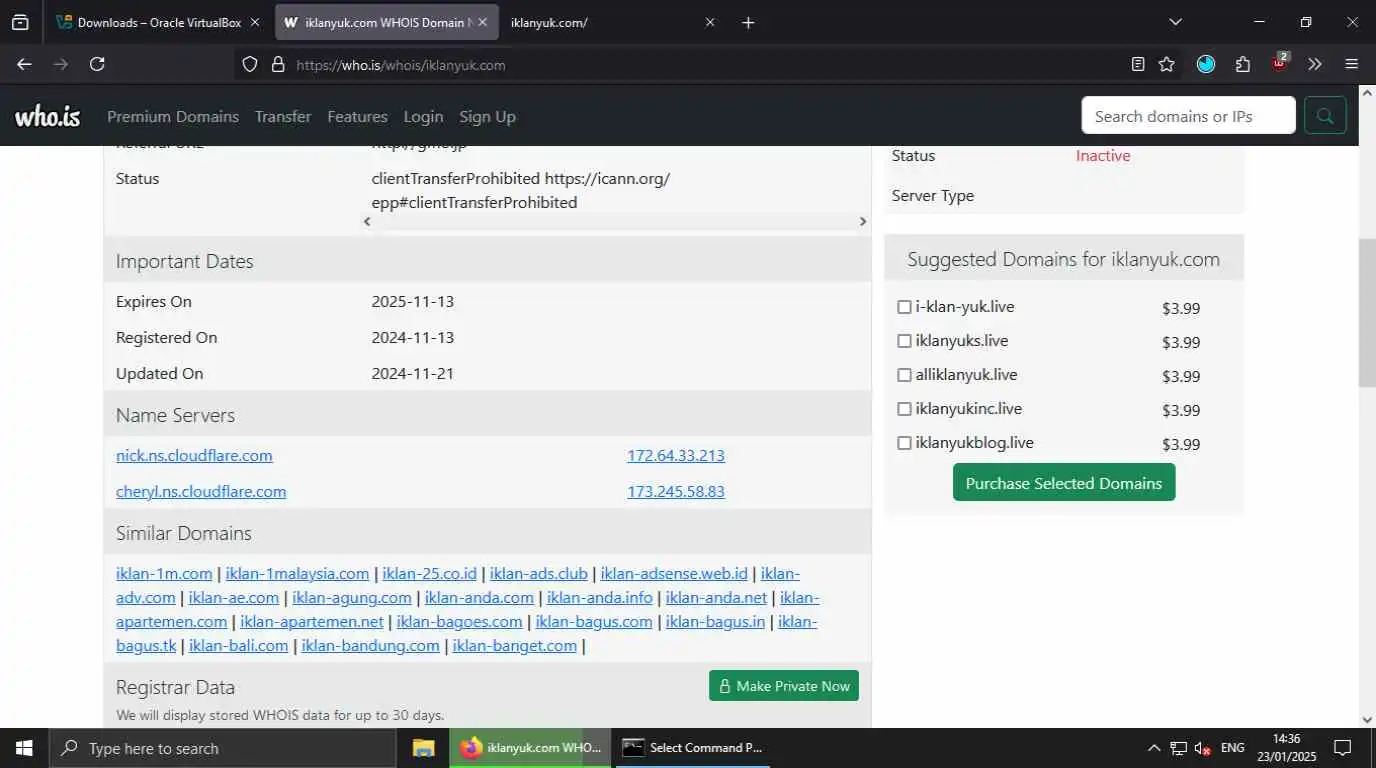Screen dimensions: 1376x768
Task: Reload the who.is page
Action: pyautogui.click(x=97, y=64)
